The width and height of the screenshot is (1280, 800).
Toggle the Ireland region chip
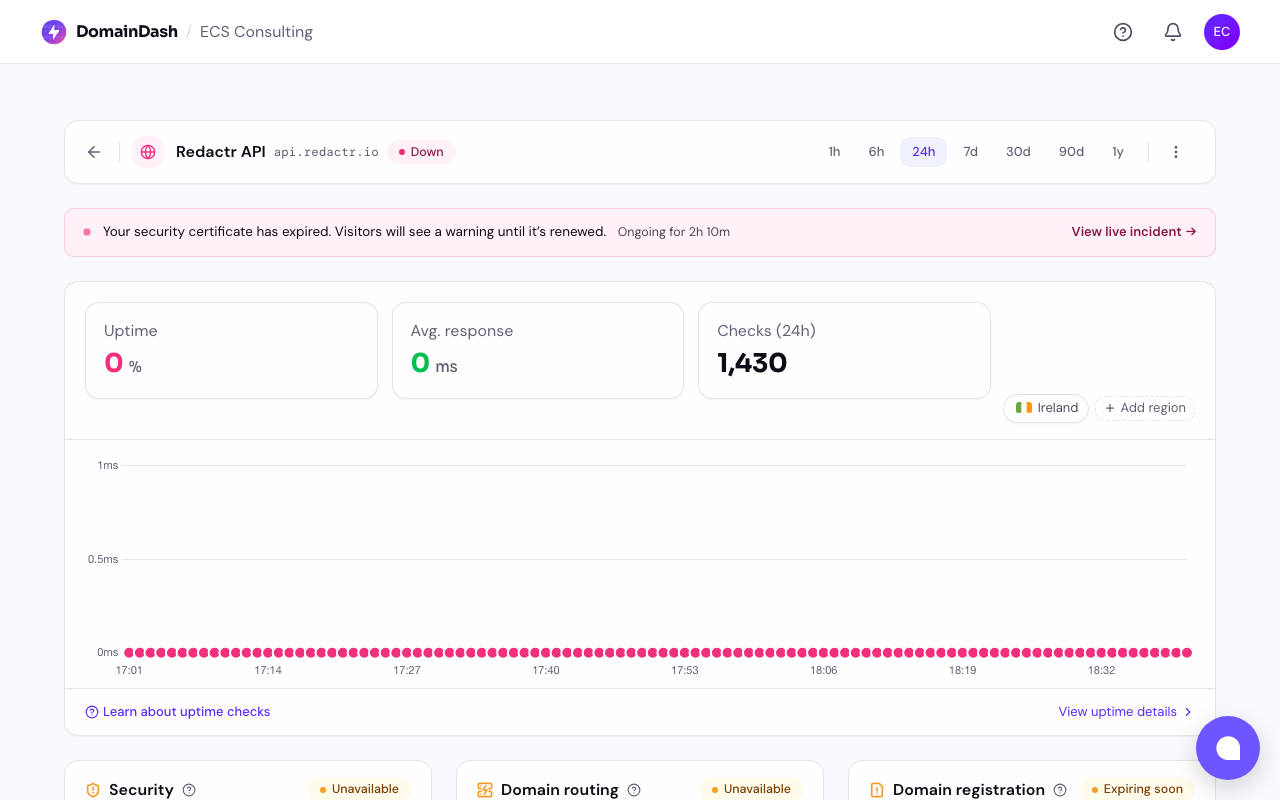click(x=1046, y=408)
